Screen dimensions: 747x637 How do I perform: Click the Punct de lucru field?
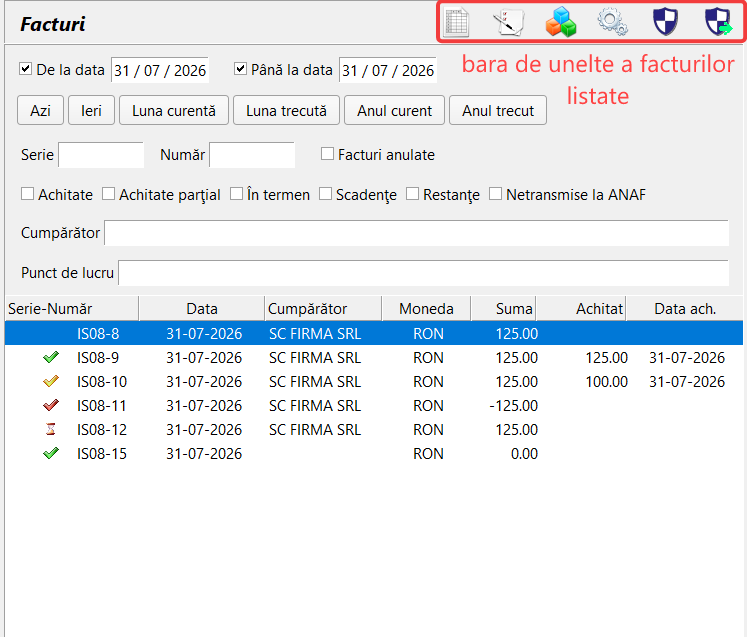click(424, 273)
